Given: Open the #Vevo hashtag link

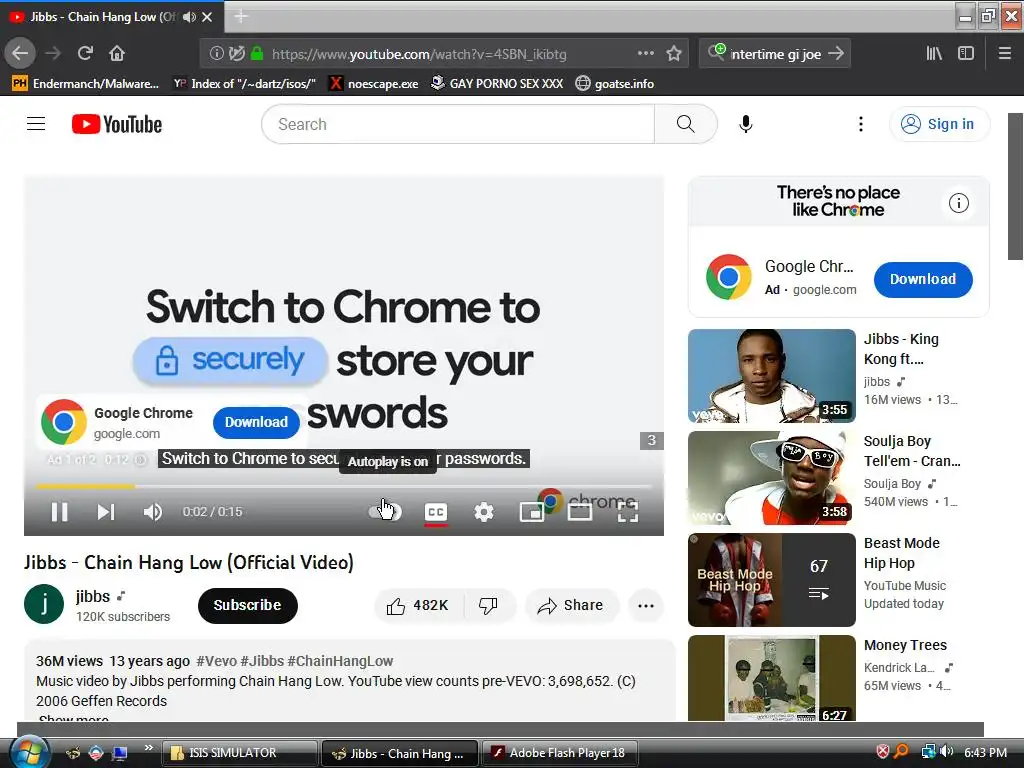Looking at the screenshot, I should [x=216, y=661].
